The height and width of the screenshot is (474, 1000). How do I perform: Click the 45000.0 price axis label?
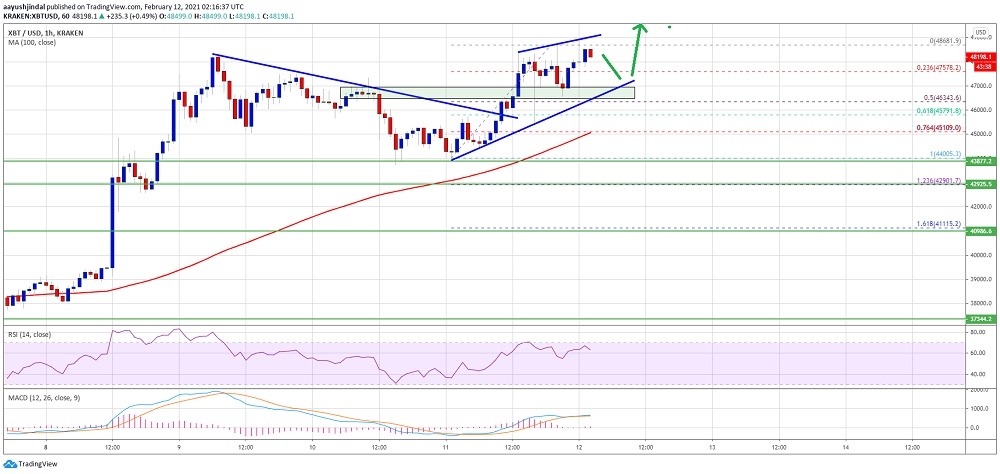981,134
